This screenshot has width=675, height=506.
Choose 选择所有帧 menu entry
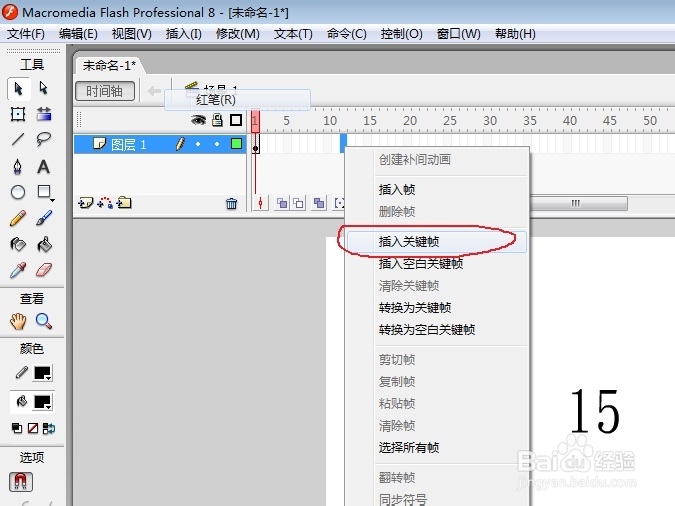click(x=437, y=447)
